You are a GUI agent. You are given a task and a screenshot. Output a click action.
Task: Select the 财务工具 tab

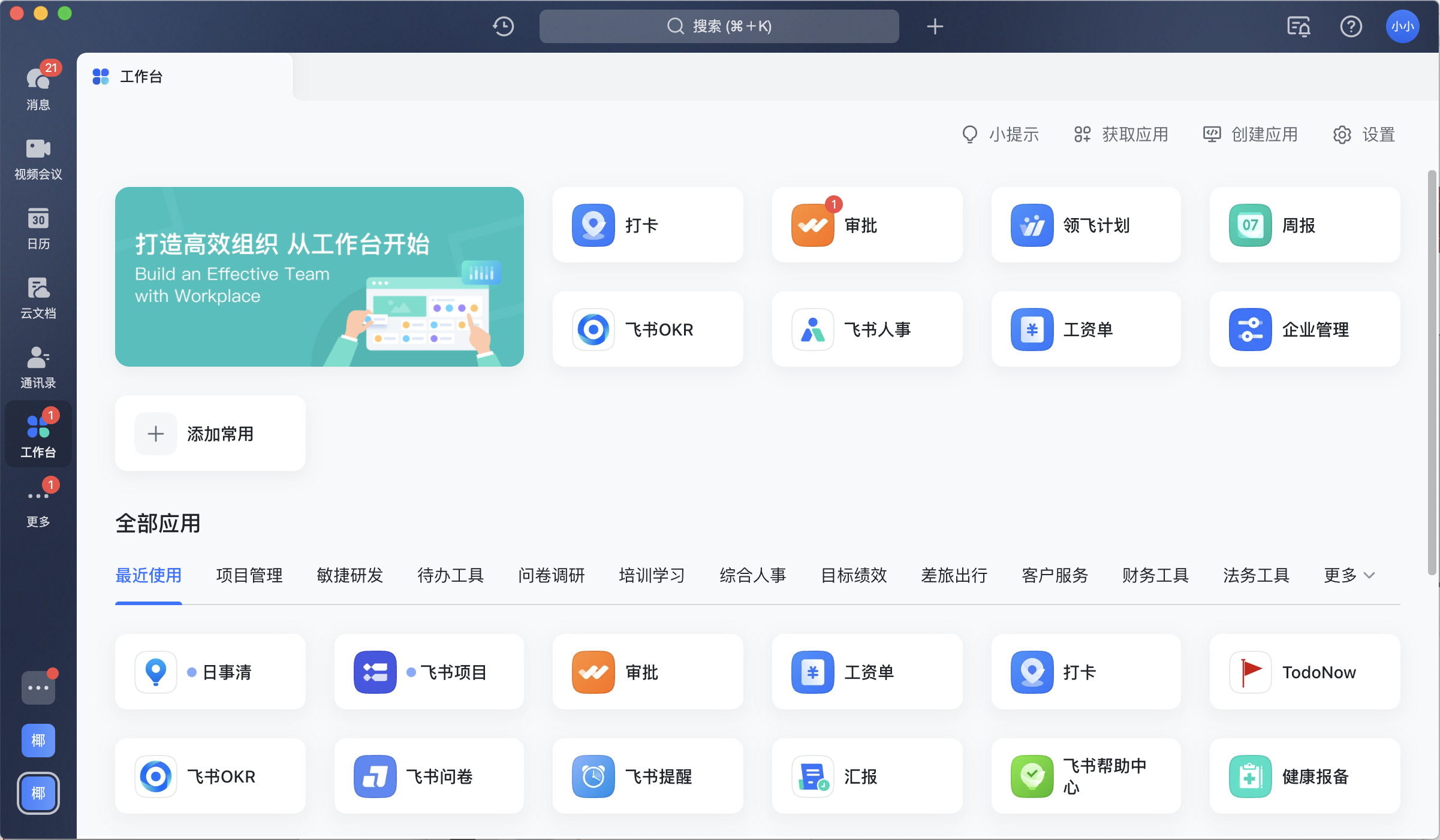1154,575
